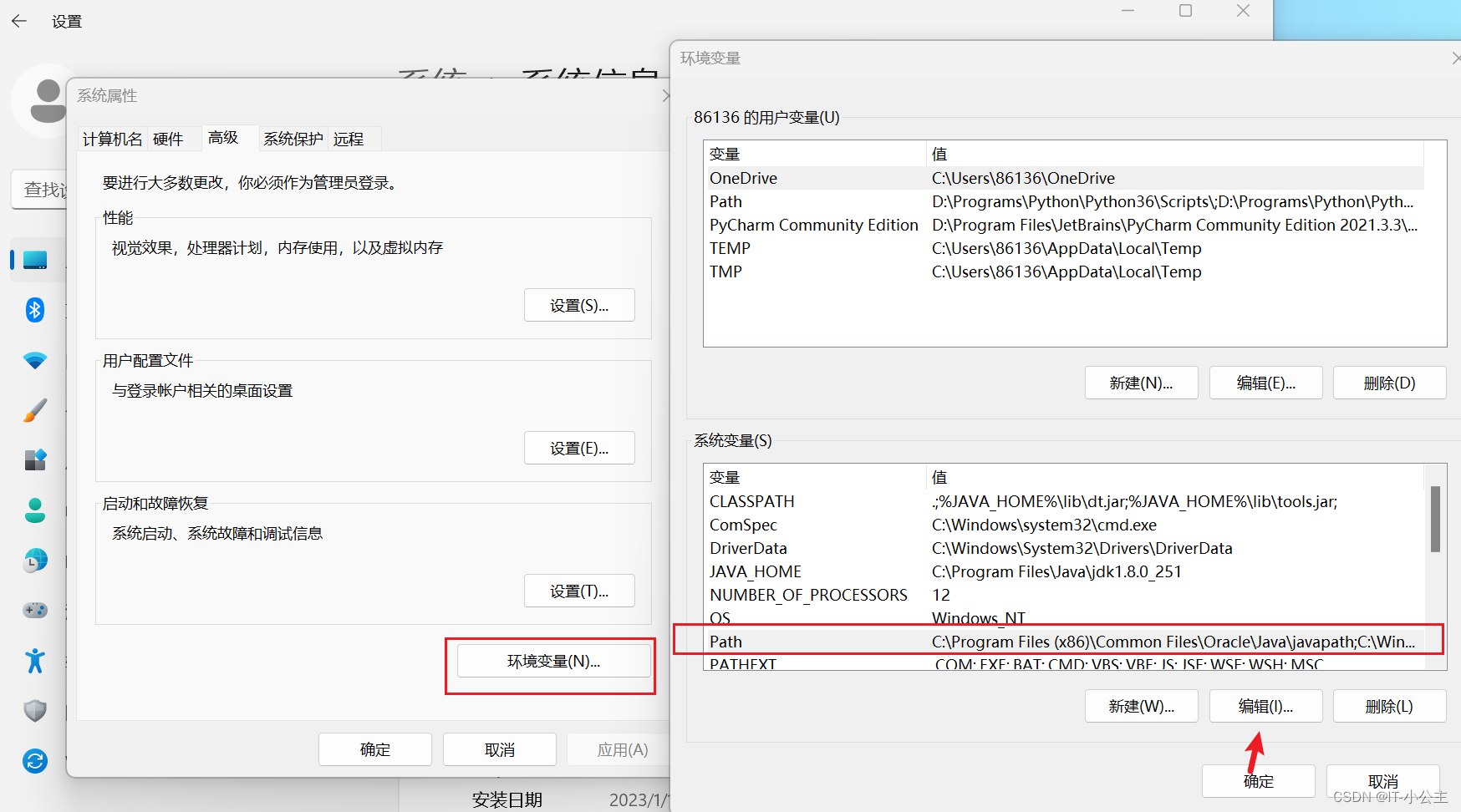Click 设置(T) button under 启动和故障恢复
The height and width of the screenshot is (812, 1461).
(x=579, y=591)
